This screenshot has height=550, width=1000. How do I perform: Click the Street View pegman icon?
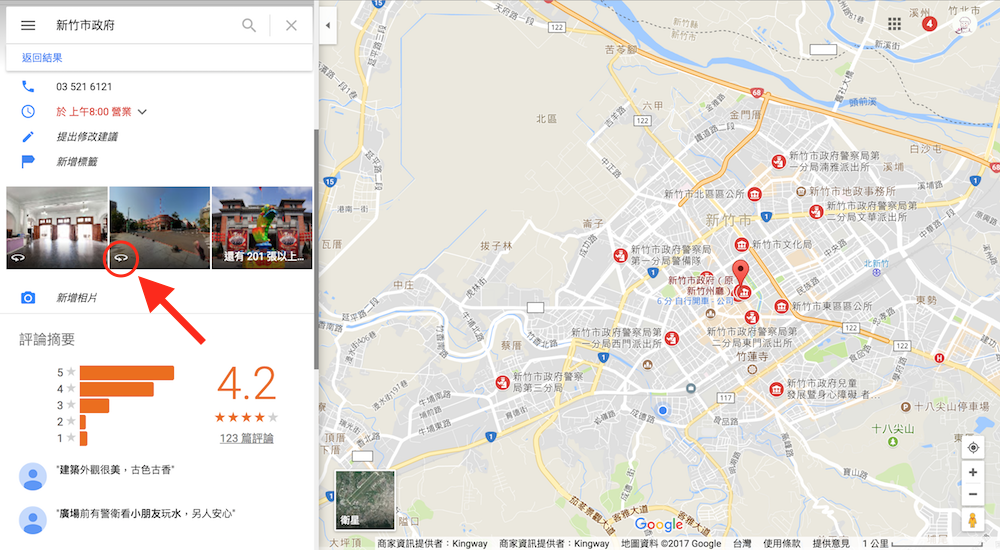tap(973, 520)
